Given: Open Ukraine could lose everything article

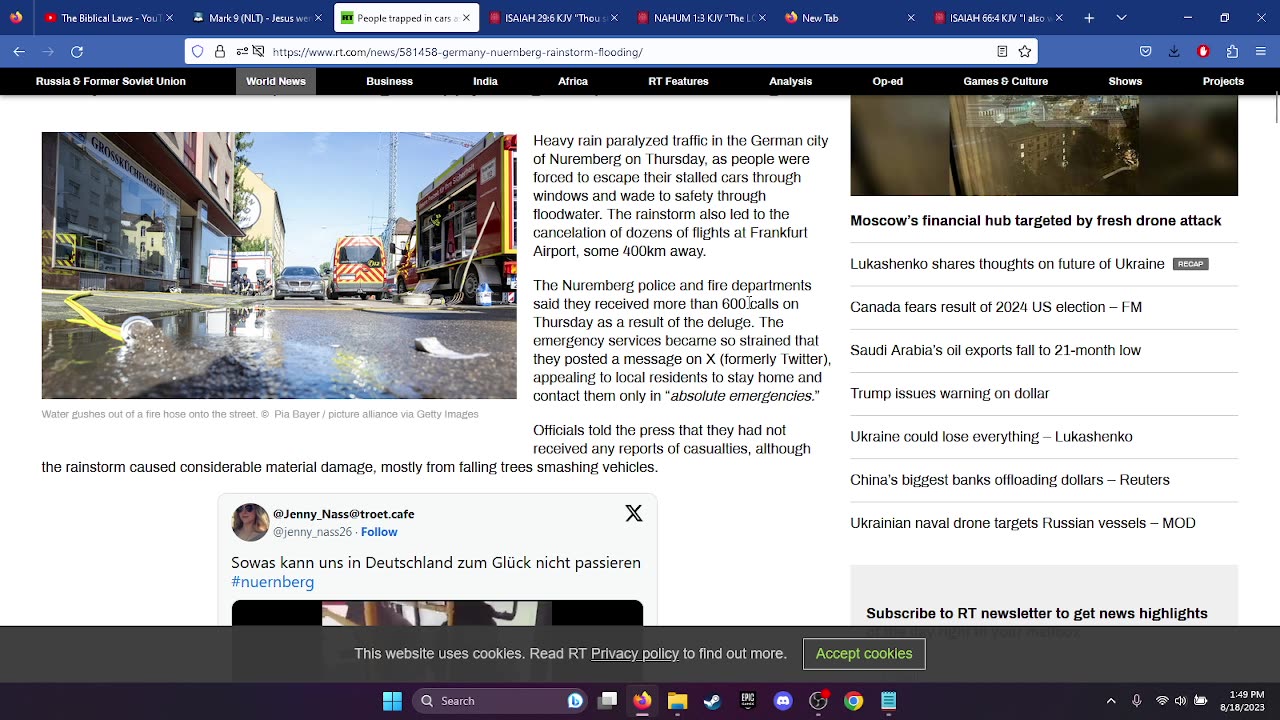Looking at the screenshot, I should tap(991, 436).
